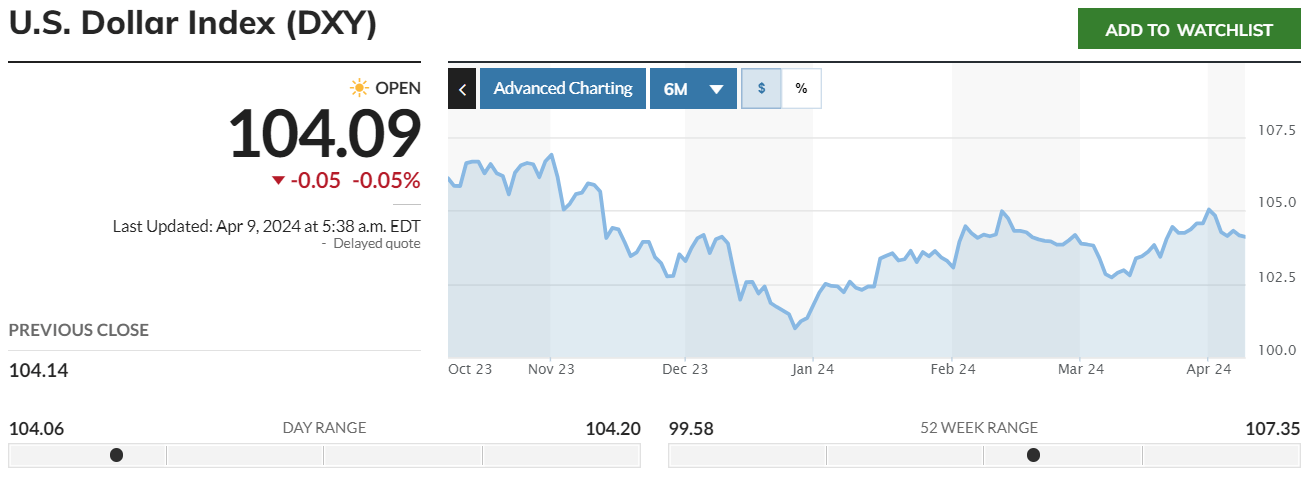Toggle chart to dollar price view
Image resolution: width=1306 pixels, height=478 pixels.
(x=761, y=88)
